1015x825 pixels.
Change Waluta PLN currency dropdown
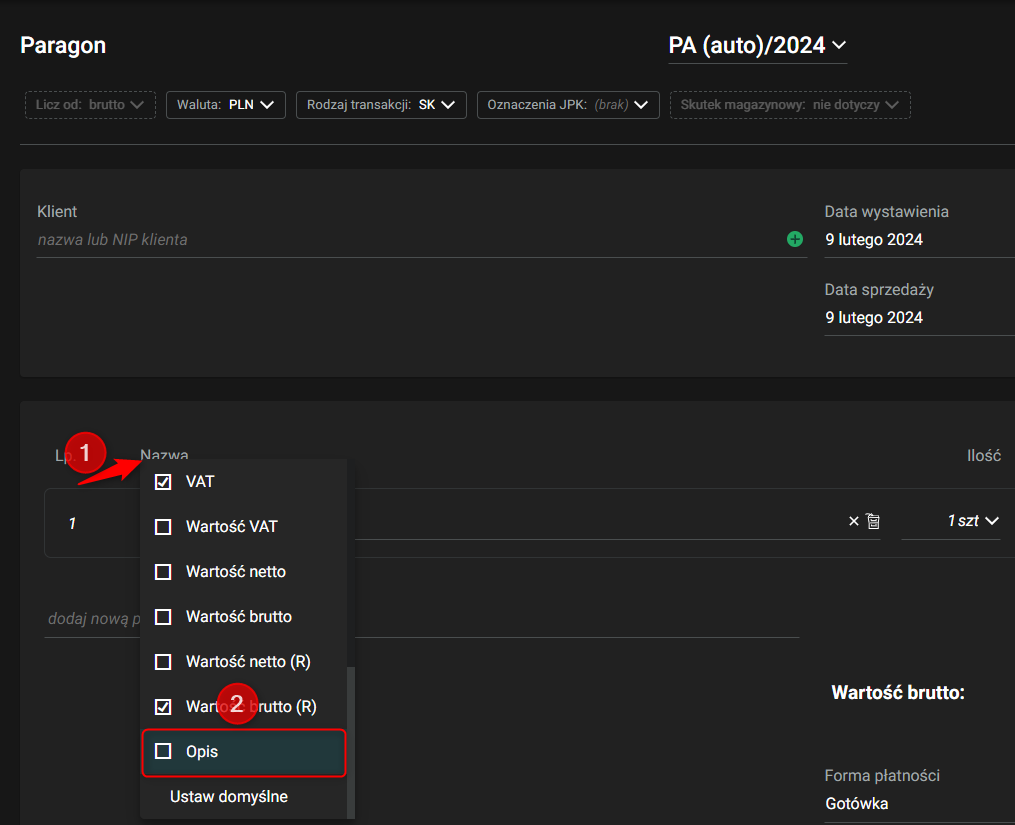tap(226, 105)
